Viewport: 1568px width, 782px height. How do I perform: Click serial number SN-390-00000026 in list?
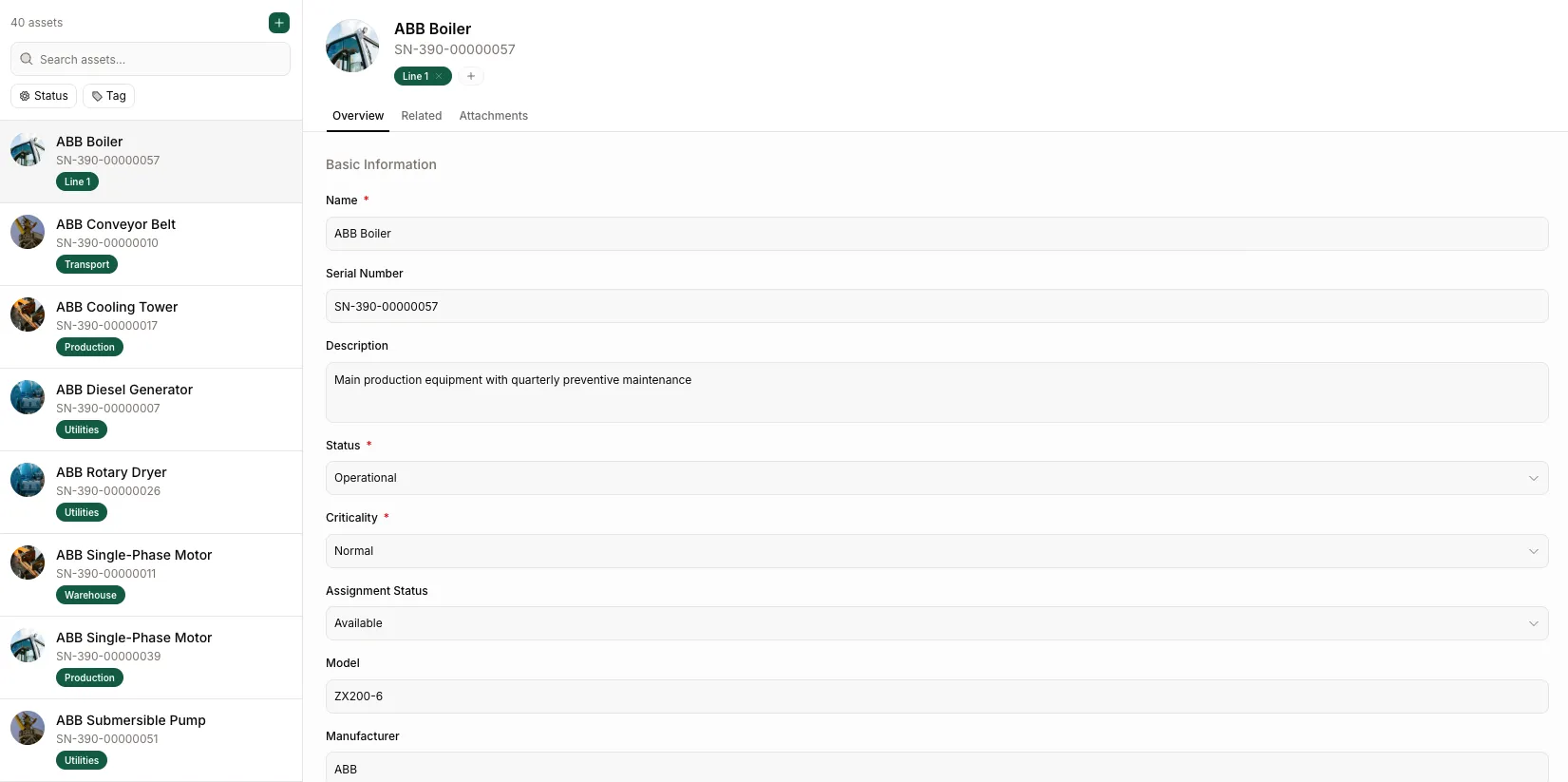tap(108, 491)
